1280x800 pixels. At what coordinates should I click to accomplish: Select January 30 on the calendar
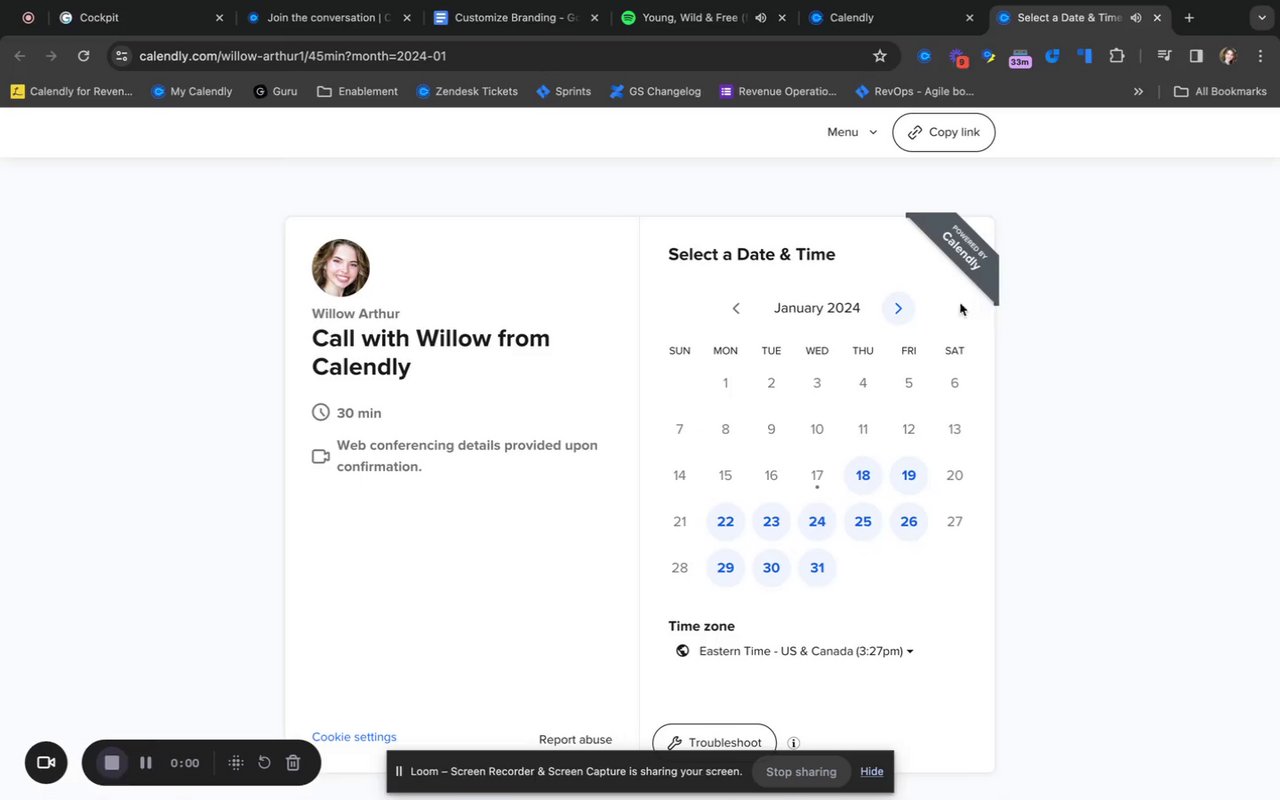[x=771, y=567]
